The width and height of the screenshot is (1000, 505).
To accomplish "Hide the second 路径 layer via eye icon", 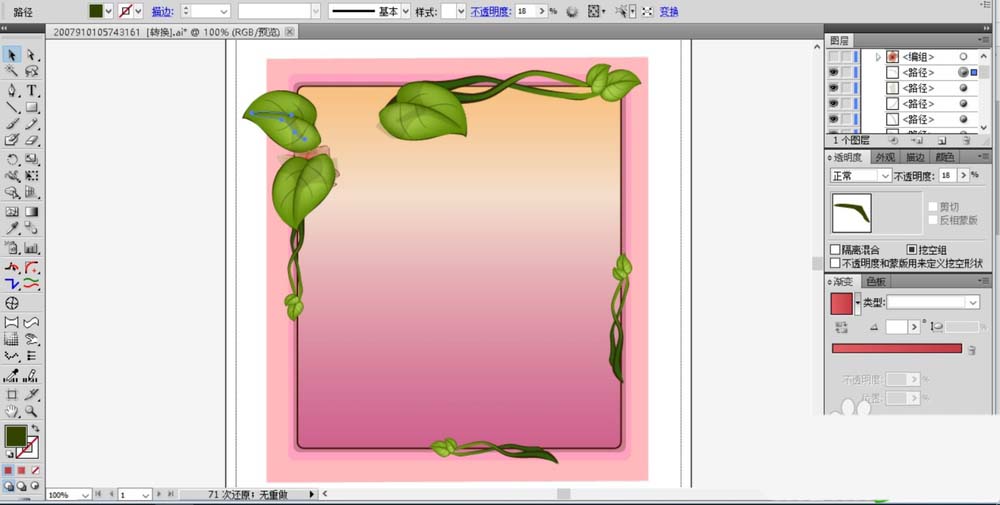I will (833, 88).
